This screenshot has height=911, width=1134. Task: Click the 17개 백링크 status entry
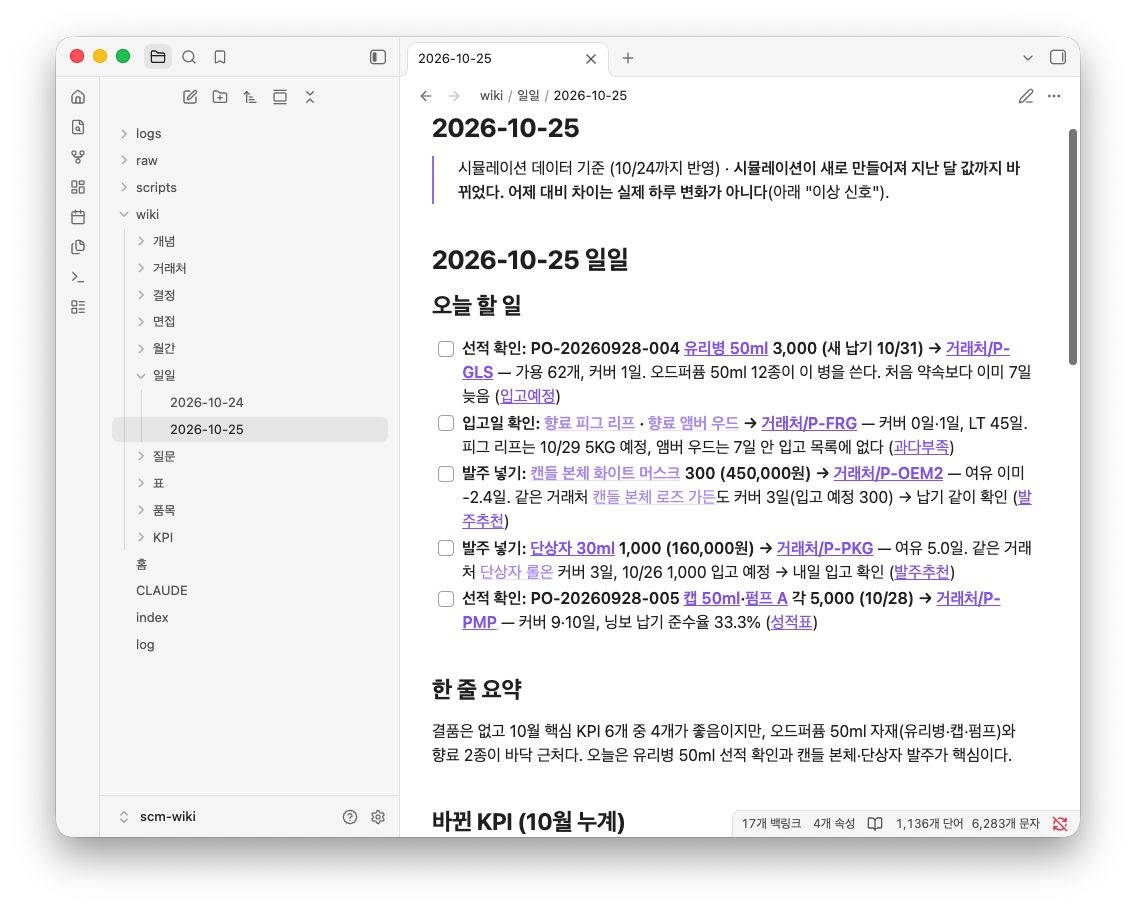(771, 824)
